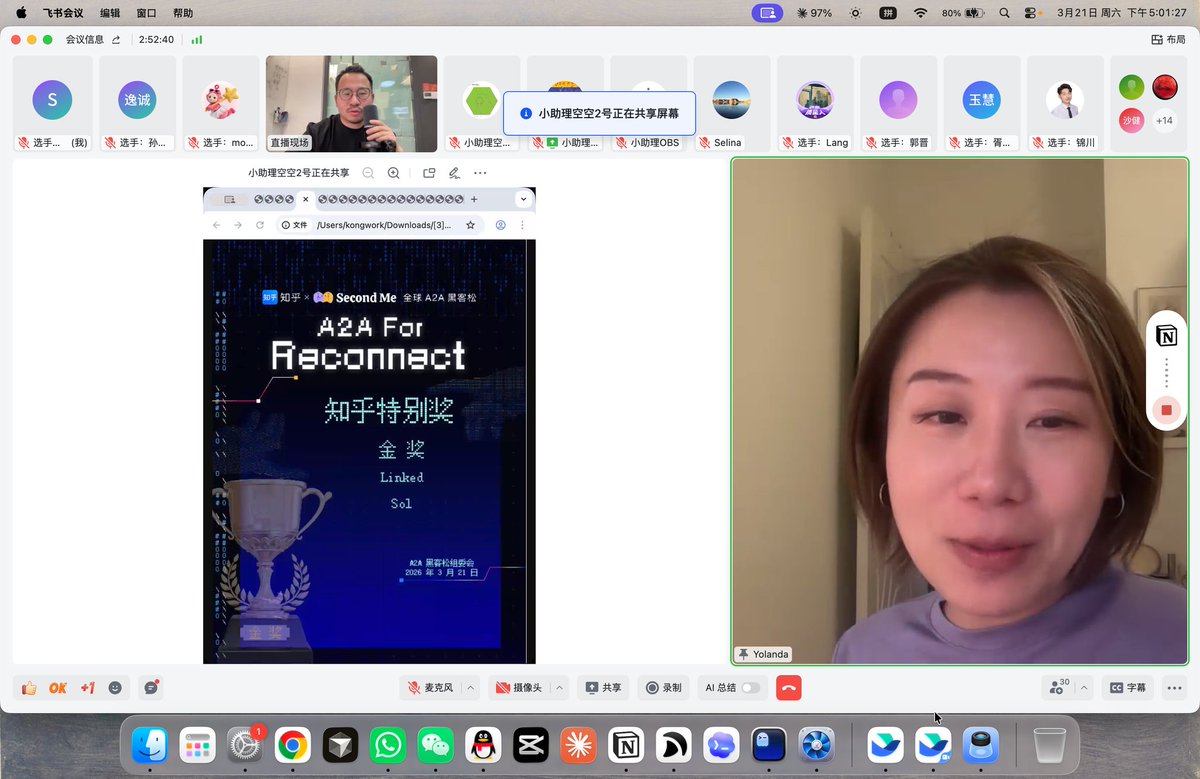This screenshot has height=779, width=1200.
Task: Change layout with 布局 button
Action: click(x=1169, y=40)
